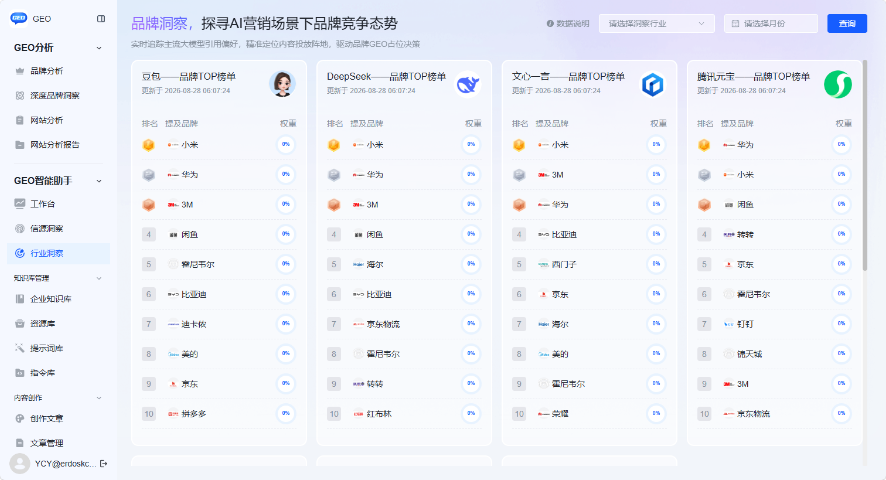Image resolution: width=886 pixels, height=480 pixels.
Task: Click the 提示词库 sidebar icon
Action: coord(20,348)
